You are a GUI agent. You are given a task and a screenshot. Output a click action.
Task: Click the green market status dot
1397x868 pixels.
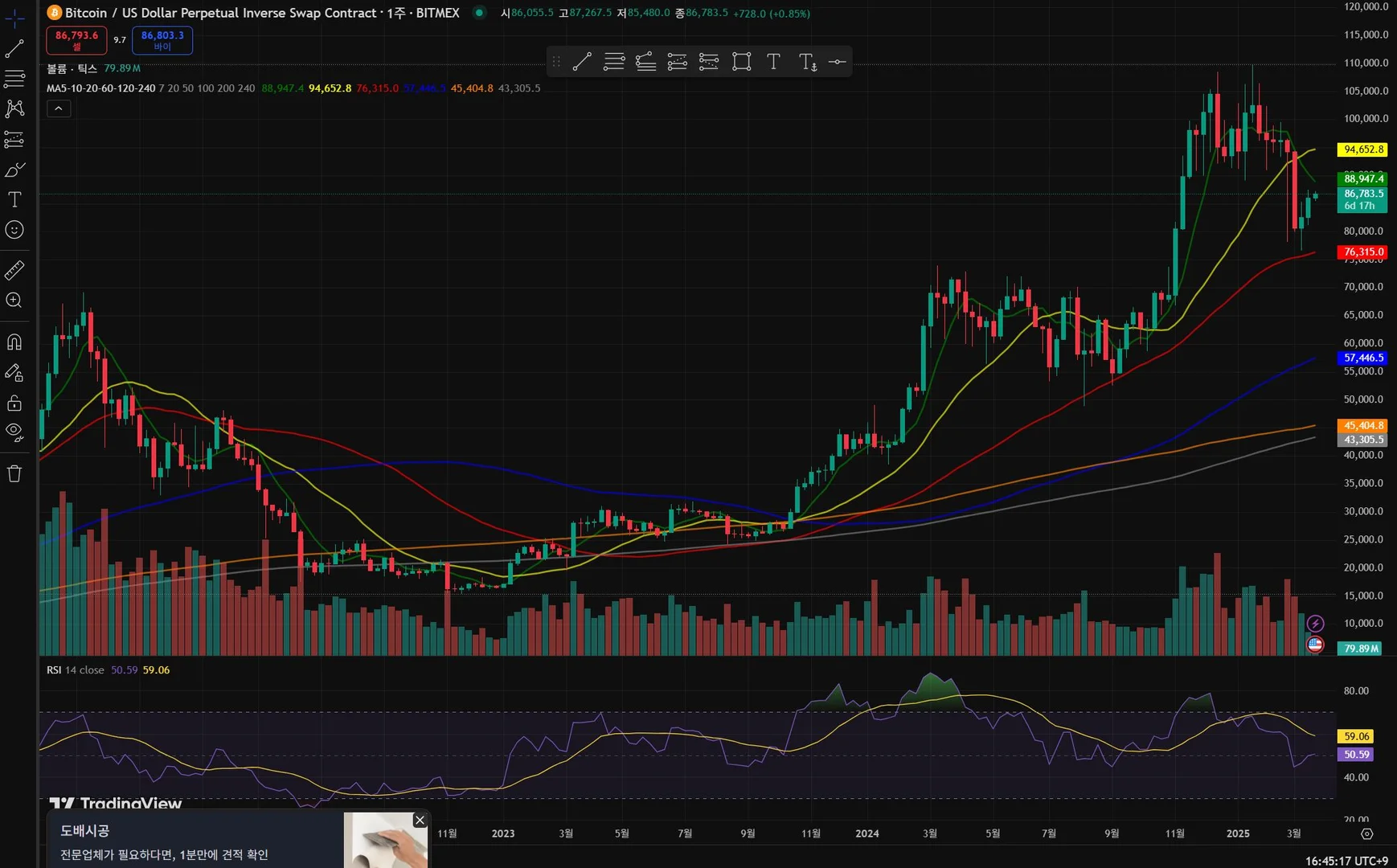tap(480, 13)
